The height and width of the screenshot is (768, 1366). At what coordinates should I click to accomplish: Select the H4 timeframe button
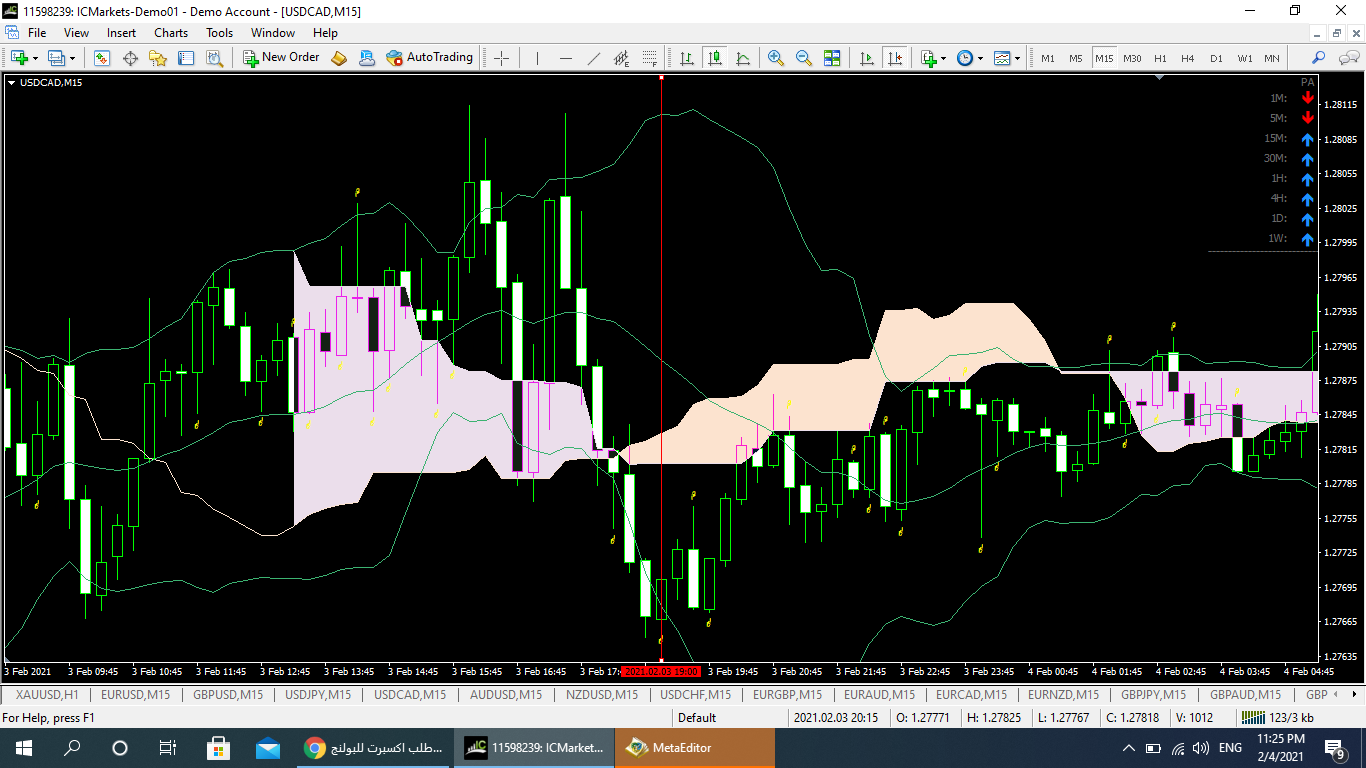point(1188,58)
